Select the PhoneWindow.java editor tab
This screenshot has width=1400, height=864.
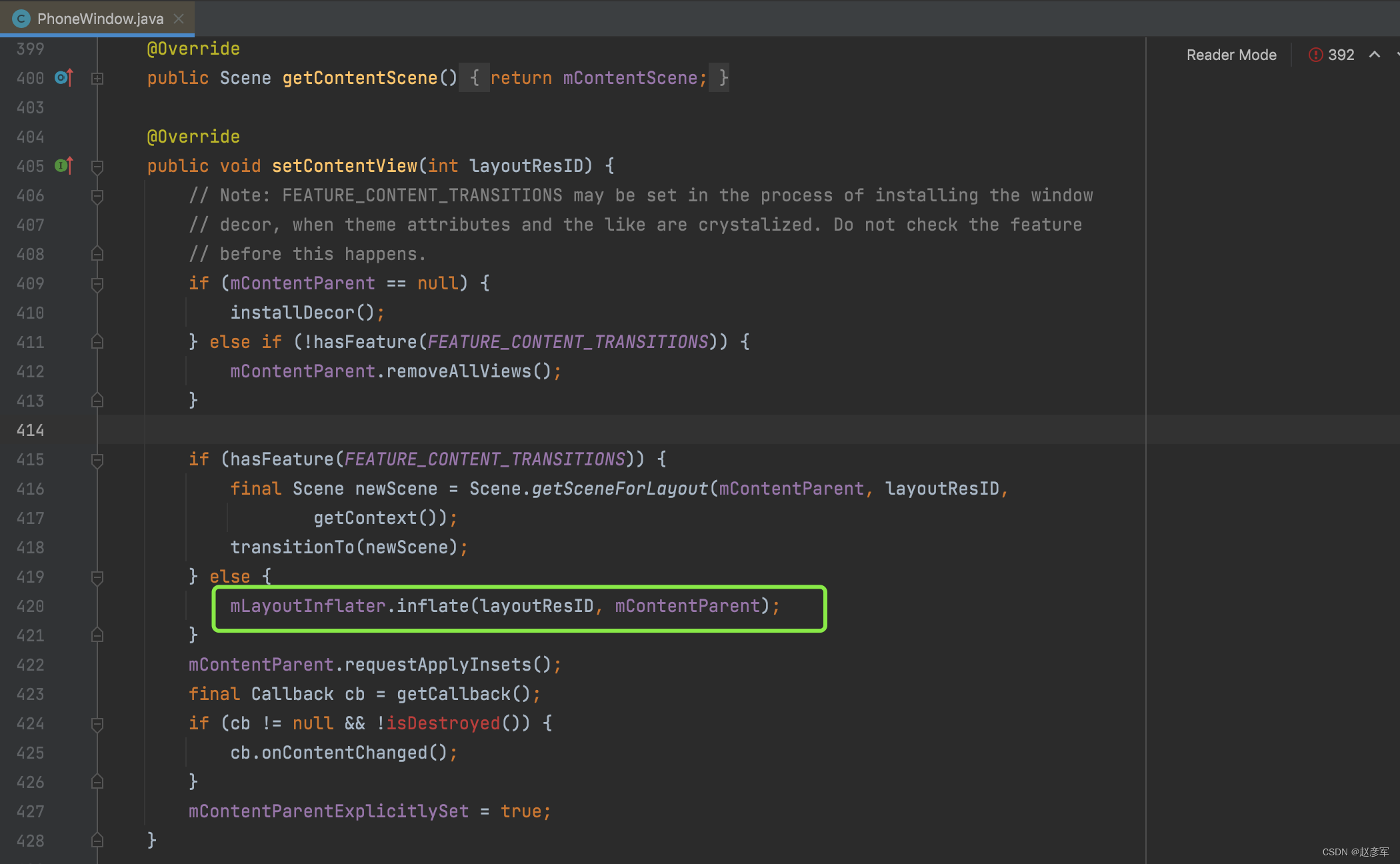pos(100,19)
